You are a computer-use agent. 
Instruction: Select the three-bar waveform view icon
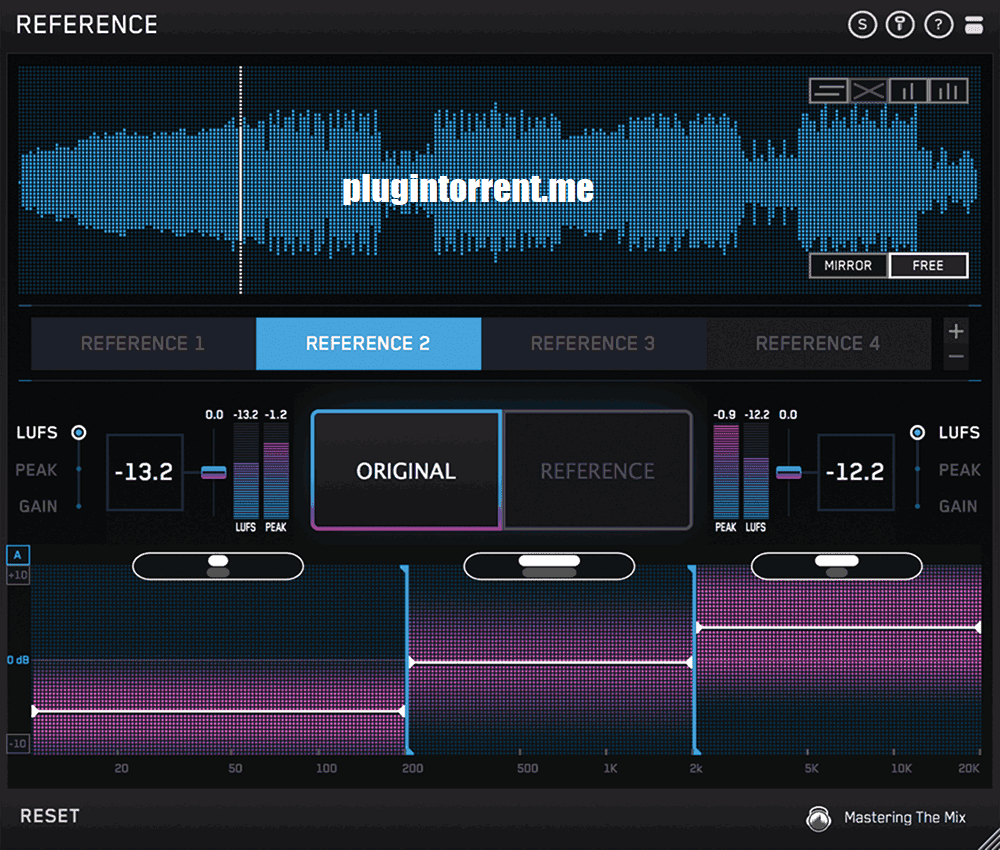click(x=948, y=91)
